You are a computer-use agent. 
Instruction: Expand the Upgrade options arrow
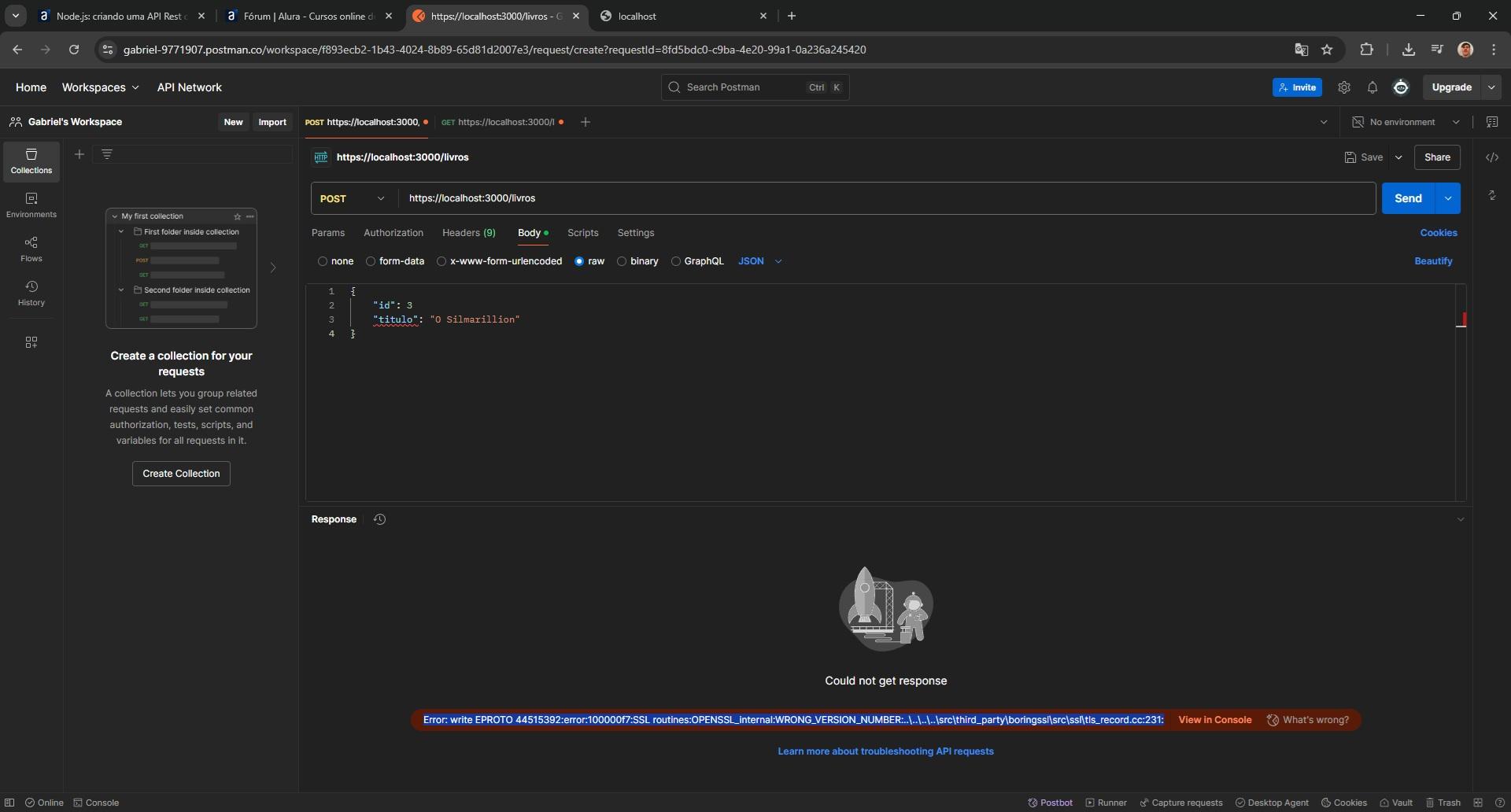click(1491, 87)
